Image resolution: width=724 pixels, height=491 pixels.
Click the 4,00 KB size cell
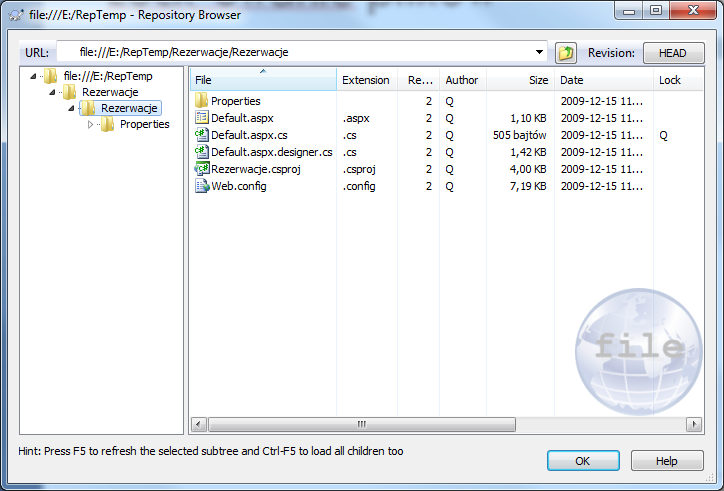point(528,169)
